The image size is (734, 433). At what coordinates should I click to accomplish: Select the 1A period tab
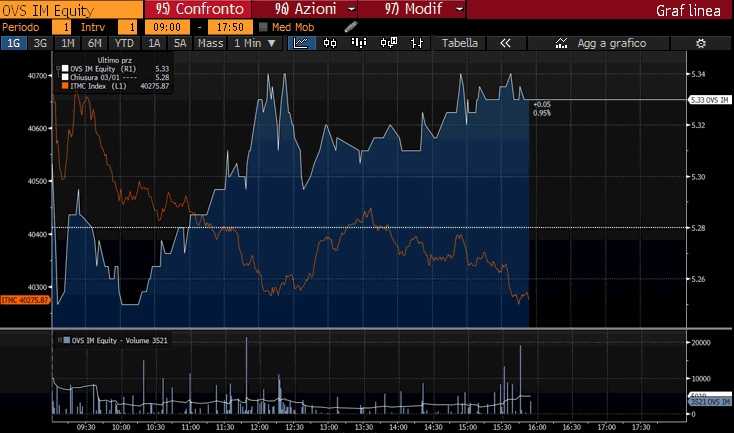point(154,43)
